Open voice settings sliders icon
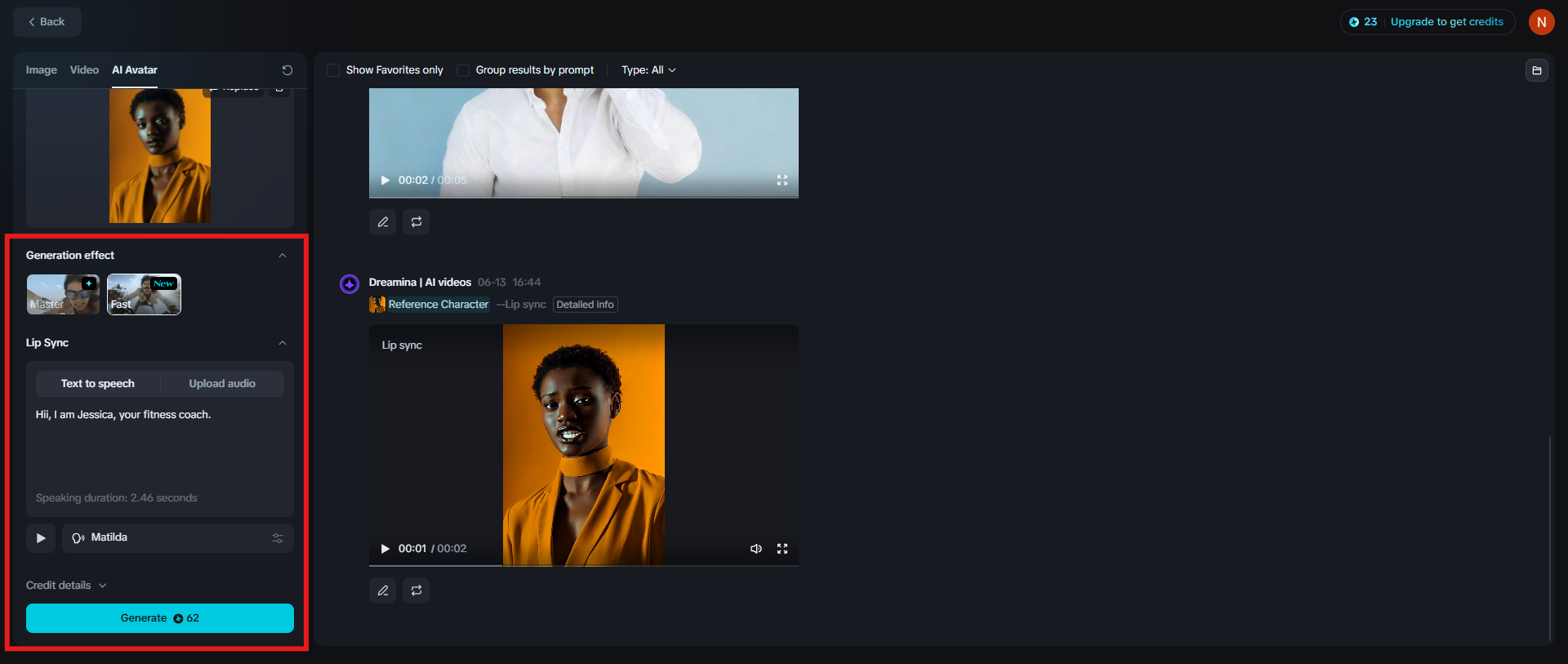Image resolution: width=1568 pixels, height=664 pixels. pyautogui.click(x=278, y=538)
